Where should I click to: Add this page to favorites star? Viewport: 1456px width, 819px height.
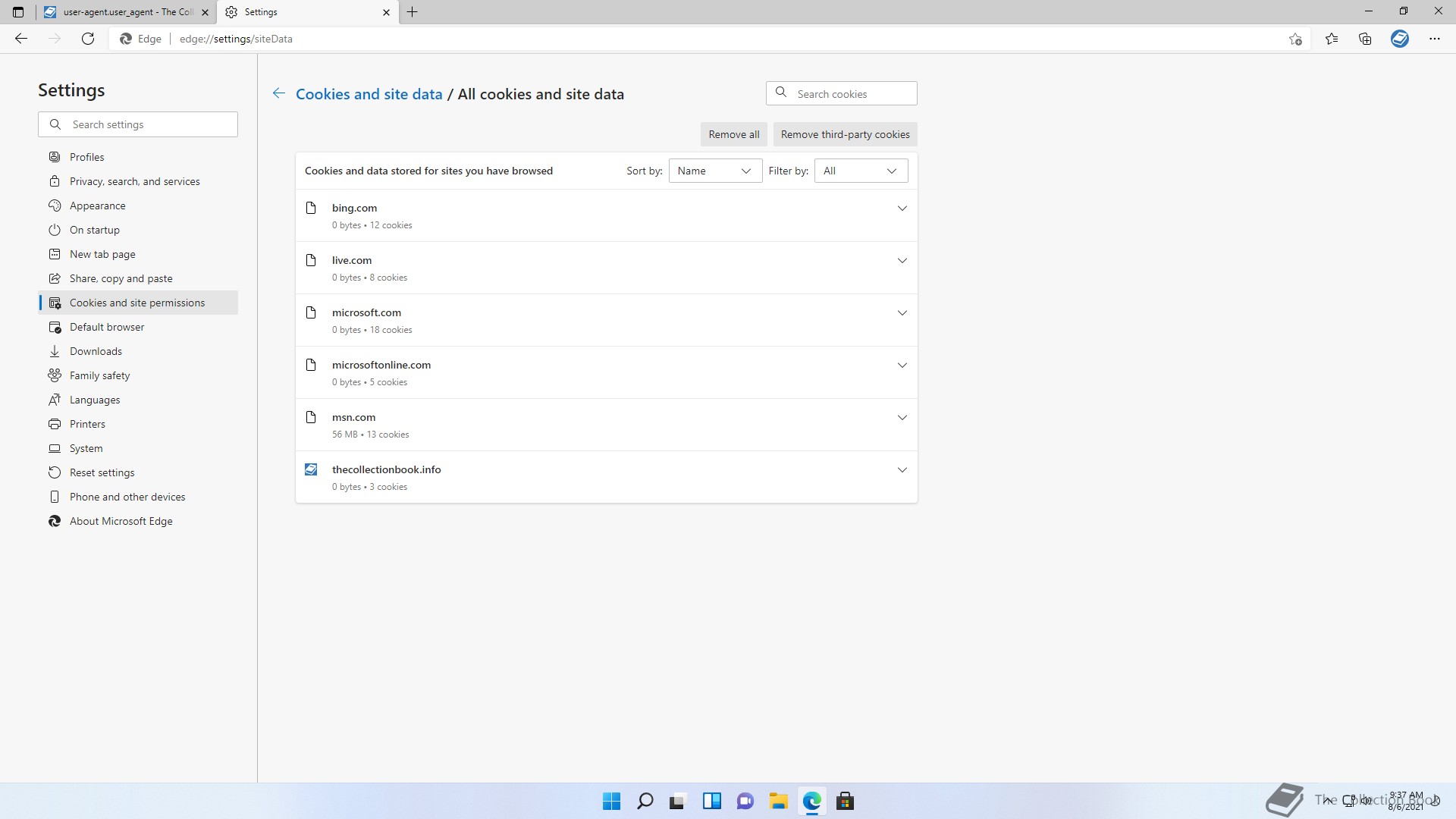[1295, 39]
